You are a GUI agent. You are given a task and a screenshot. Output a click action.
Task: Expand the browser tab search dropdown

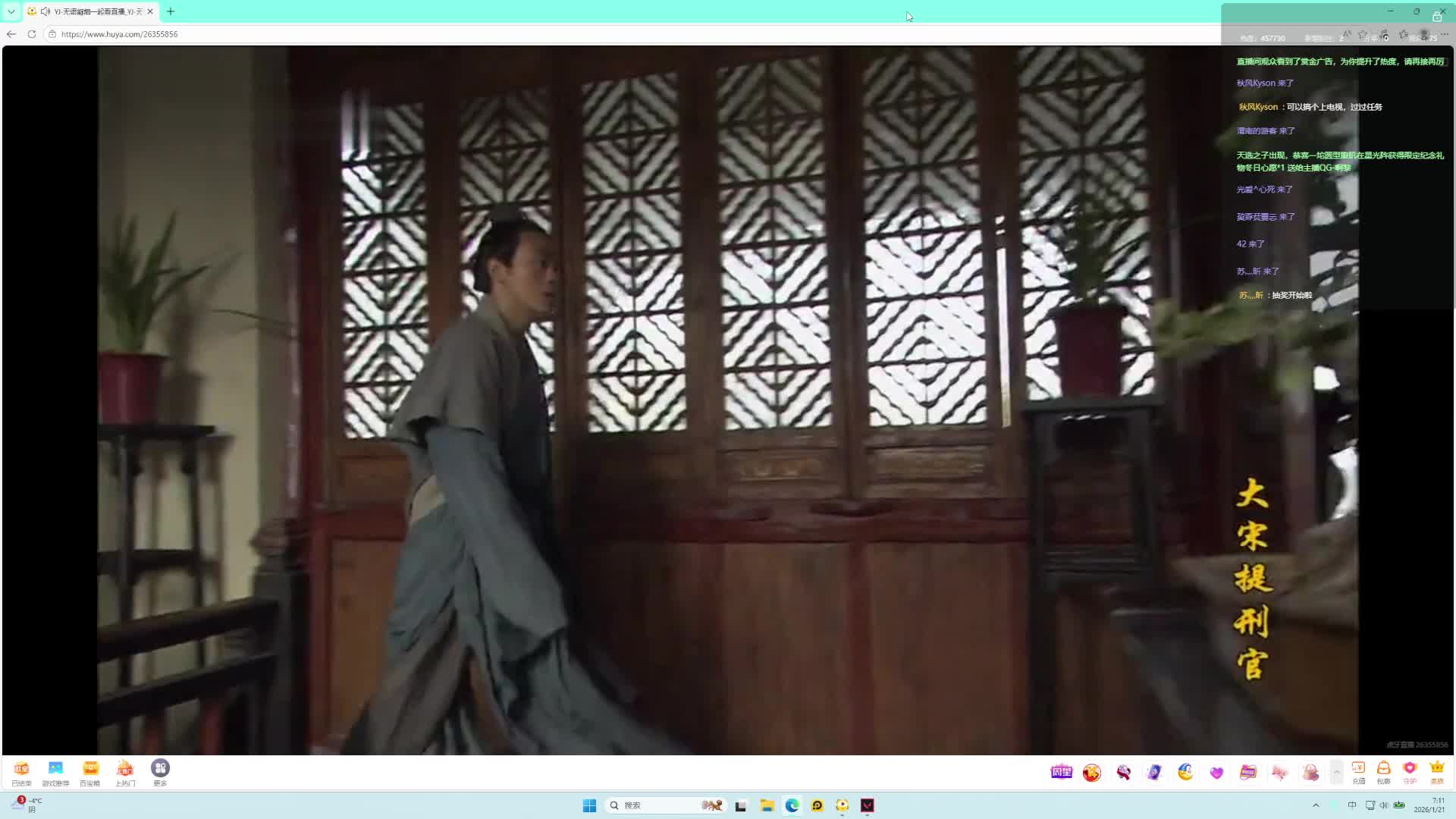(11, 11)
